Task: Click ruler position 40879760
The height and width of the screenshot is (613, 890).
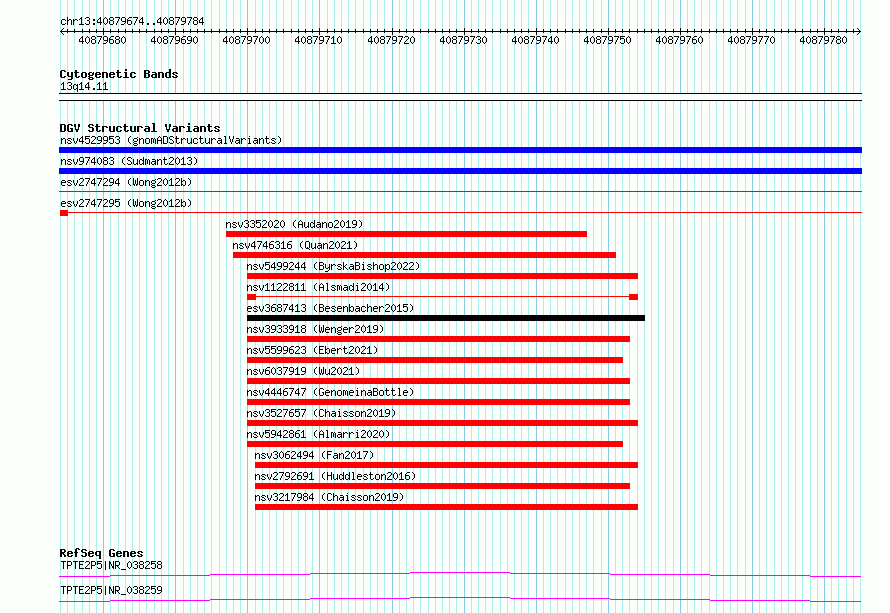Action: click(x=679, y=40)
